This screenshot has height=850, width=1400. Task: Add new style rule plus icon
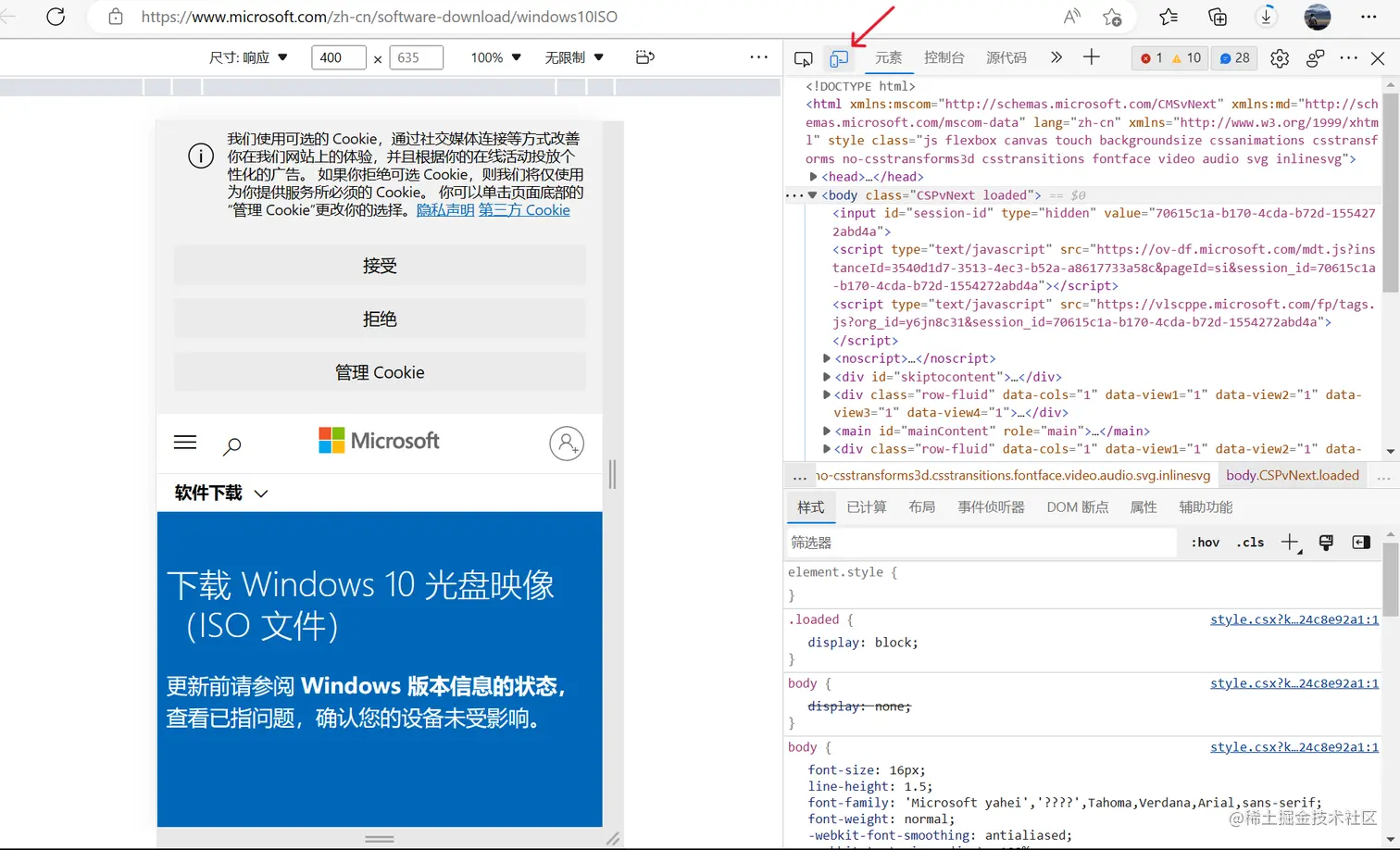tap(1291, 543)
